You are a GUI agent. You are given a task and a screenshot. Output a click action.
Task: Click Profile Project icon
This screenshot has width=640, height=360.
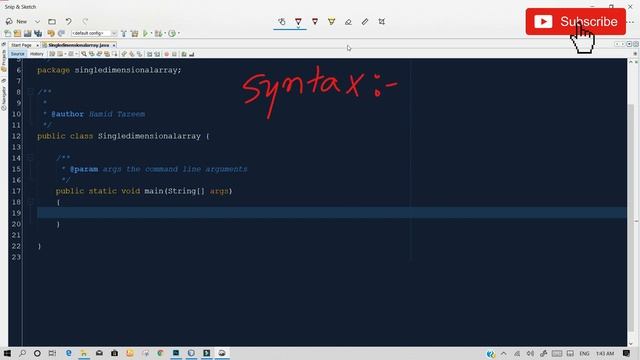click(x=172, y=33)
